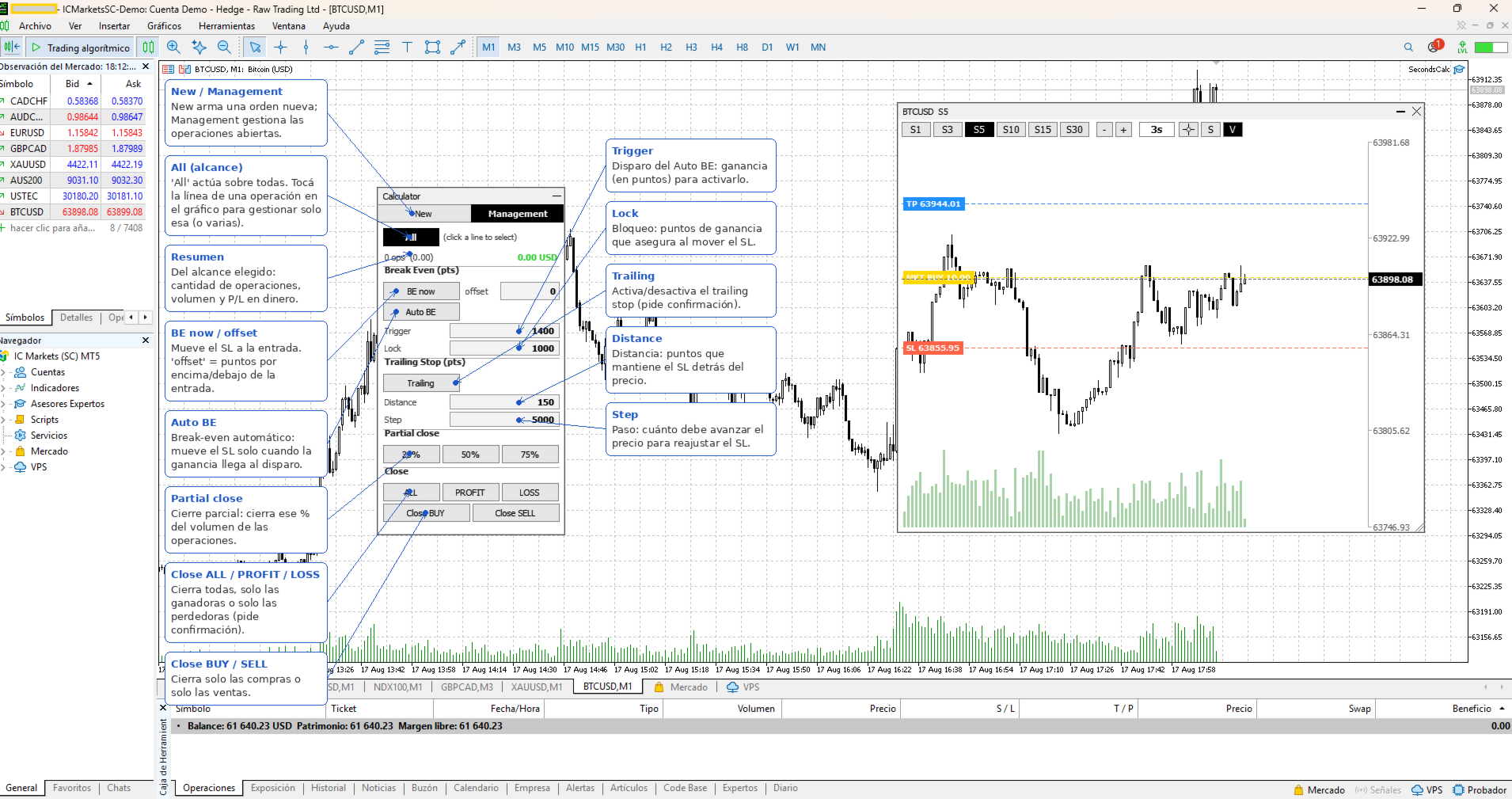Close the Toolbox panel
The image size is (1512, 799).
pyautogui.click(x=164, y=708)
